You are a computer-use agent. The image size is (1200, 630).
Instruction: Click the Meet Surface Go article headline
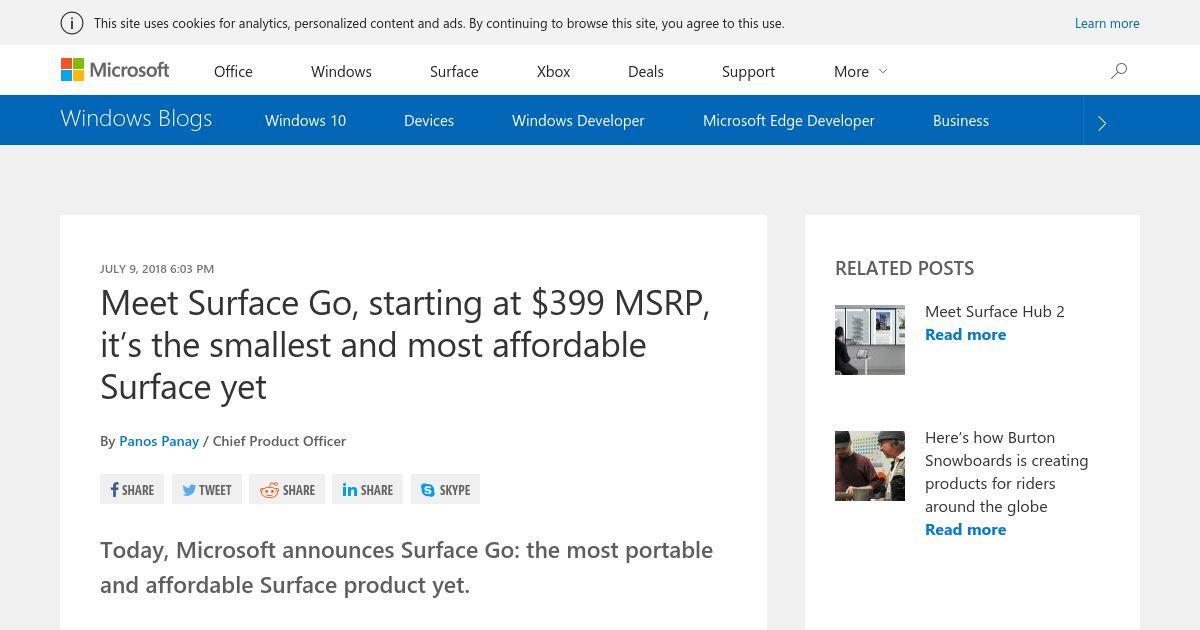coord(405,344)
